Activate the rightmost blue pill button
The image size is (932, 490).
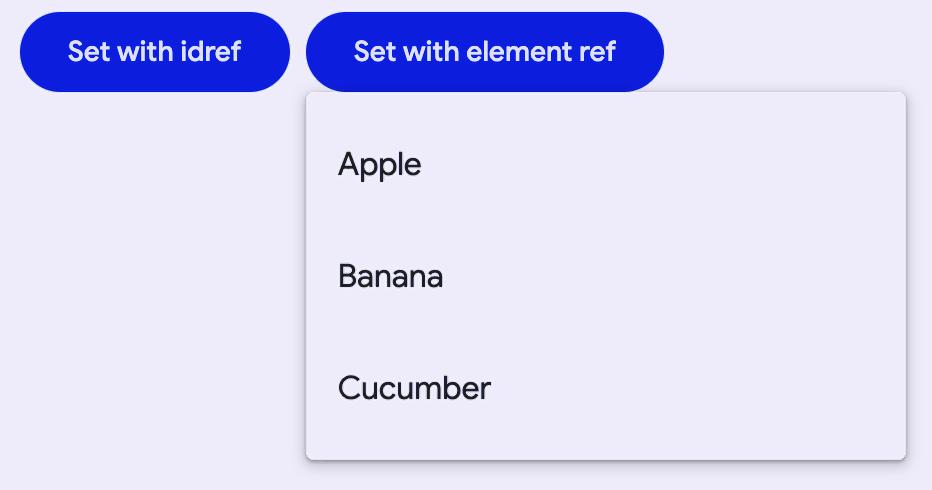pyautogui.click(x=484, y=52)
